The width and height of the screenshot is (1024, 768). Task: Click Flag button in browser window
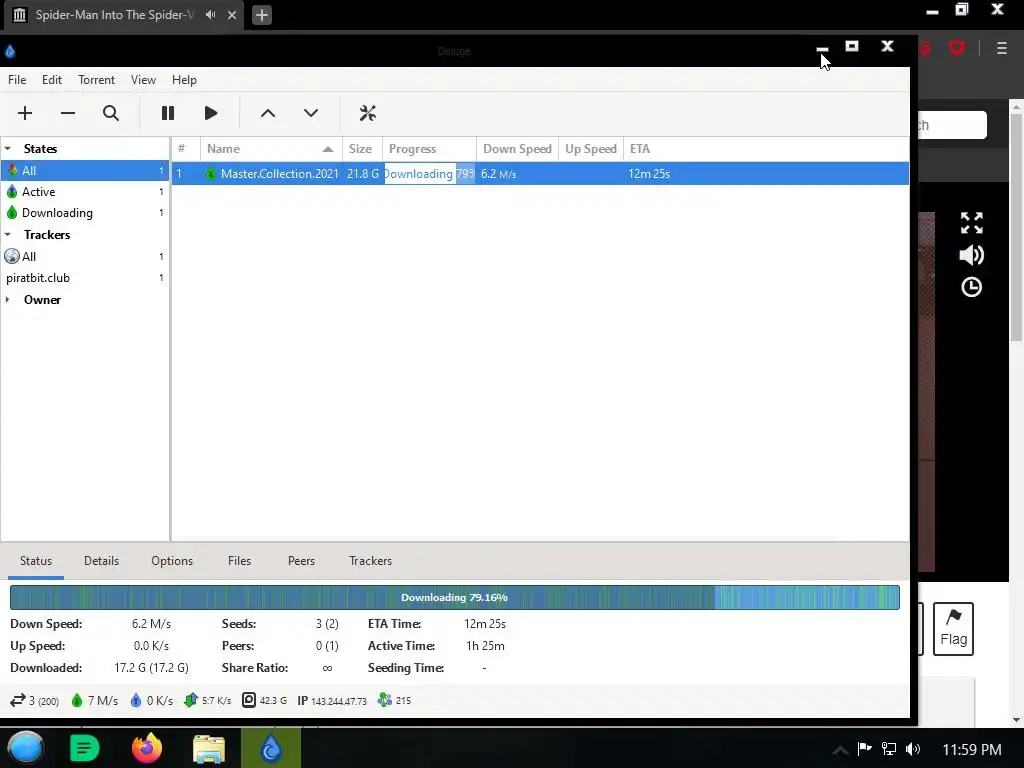tap(953, 628)
